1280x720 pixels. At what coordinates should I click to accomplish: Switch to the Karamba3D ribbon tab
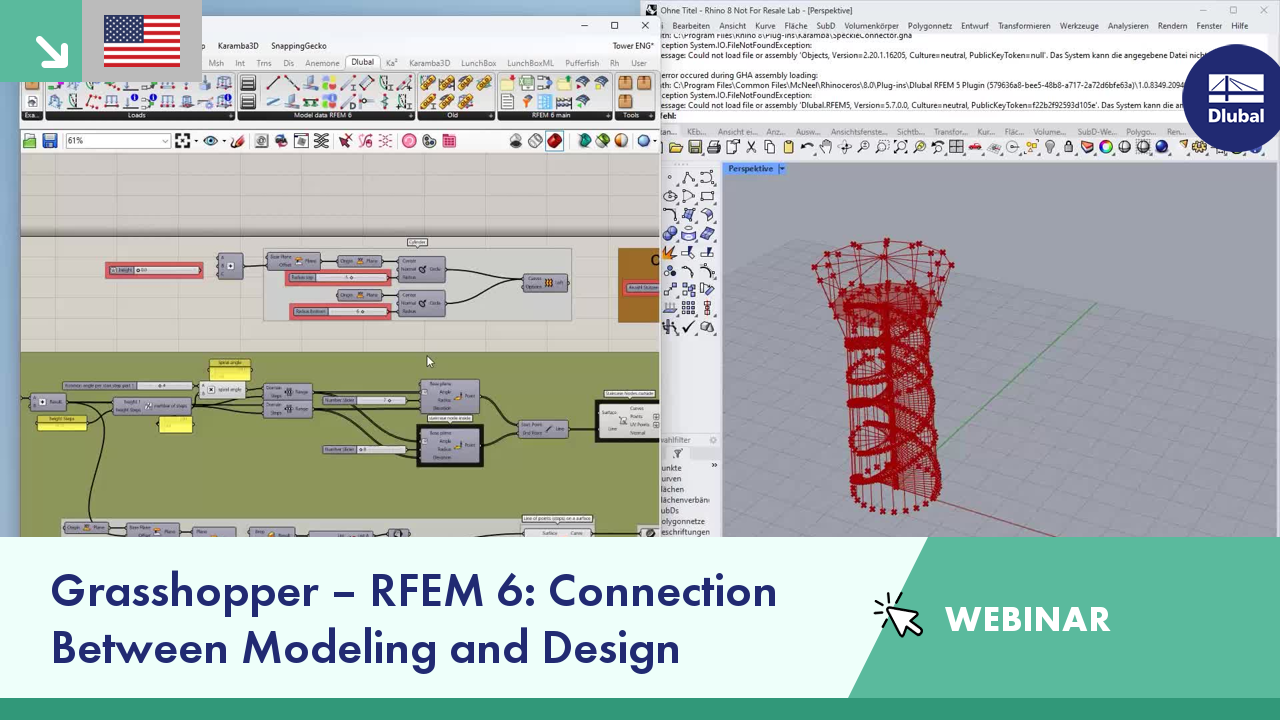(x=430, y=62)
